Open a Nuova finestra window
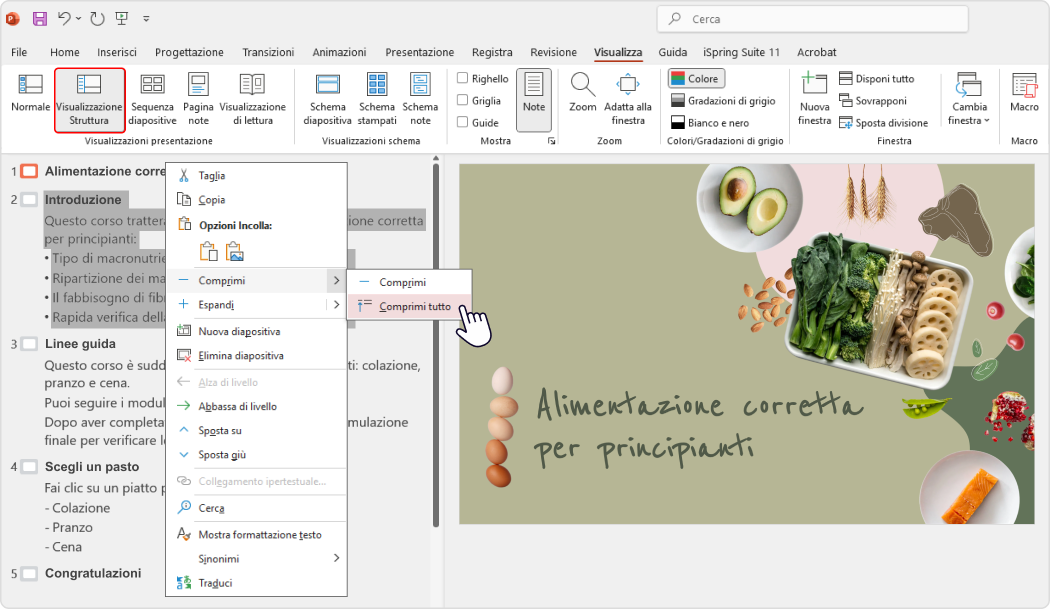Image resolution: width=1050 pixels, height=609 pixels. (x=814, y=97)
